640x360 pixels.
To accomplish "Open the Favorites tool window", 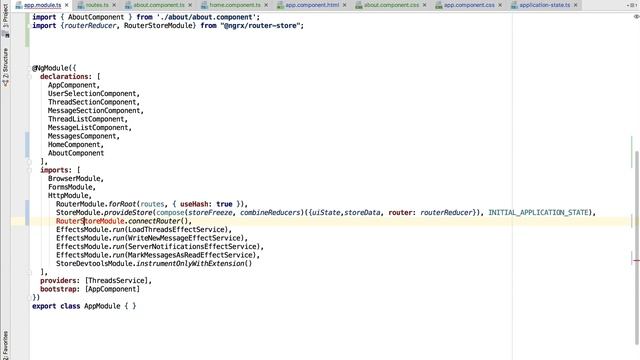I will [5, 345].
